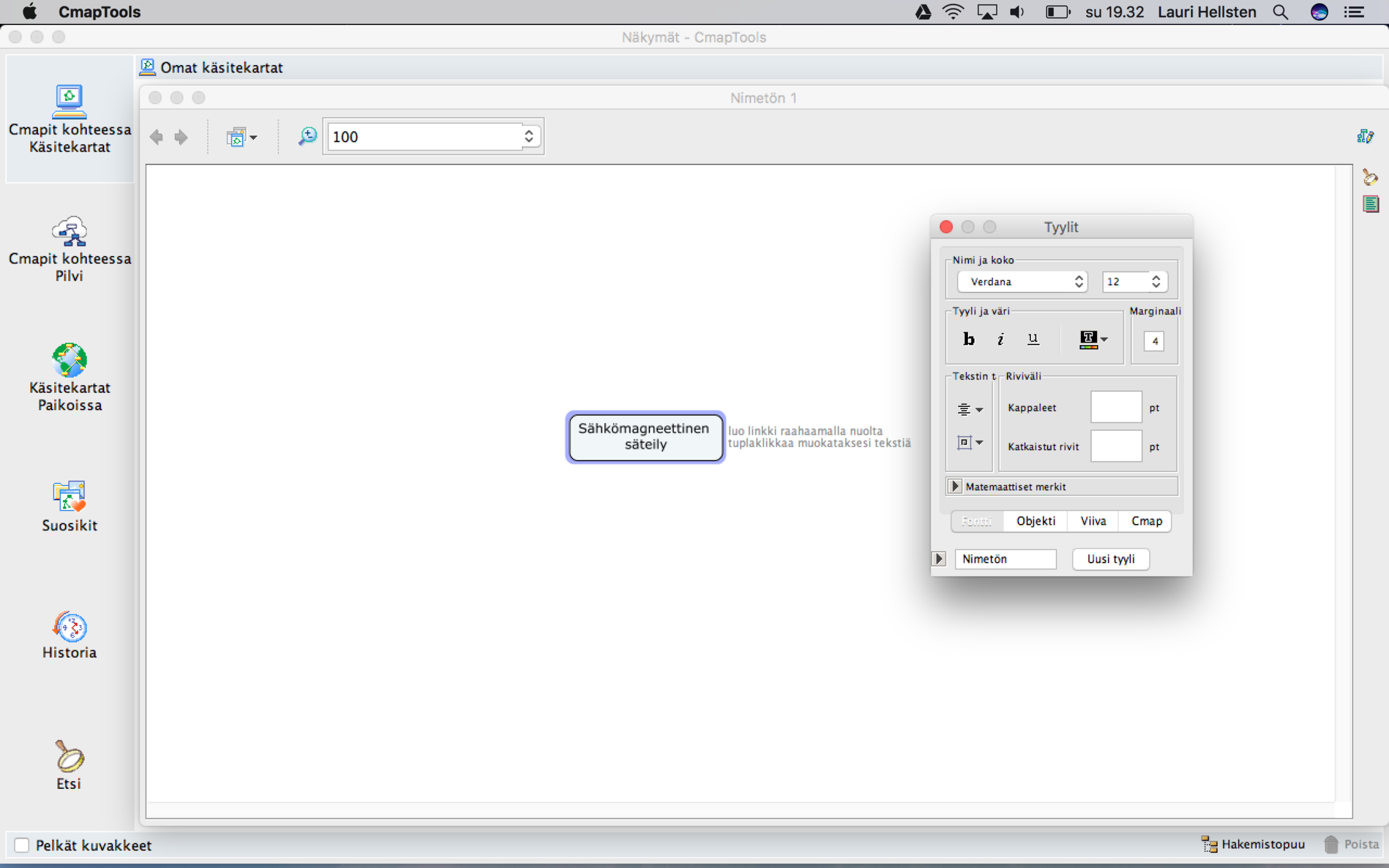Click the green list view icon on right edge
The width and height of the screenshot is (1389, 868).
1370,204
